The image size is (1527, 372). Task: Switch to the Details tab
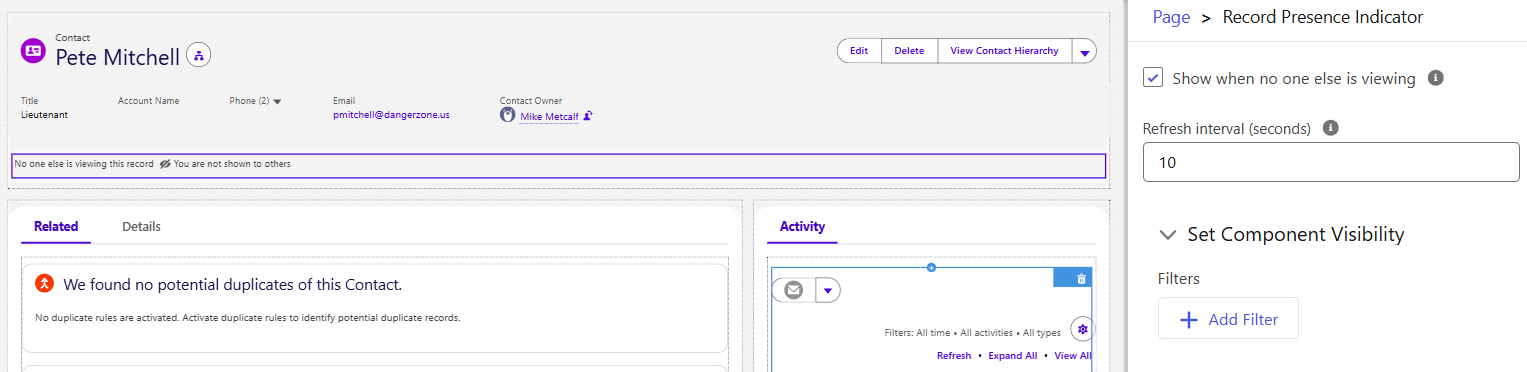click(141, 227)
